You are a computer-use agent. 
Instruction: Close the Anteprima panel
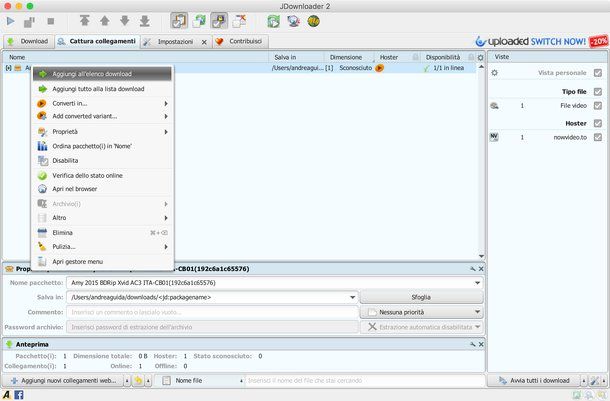(481, 344)
